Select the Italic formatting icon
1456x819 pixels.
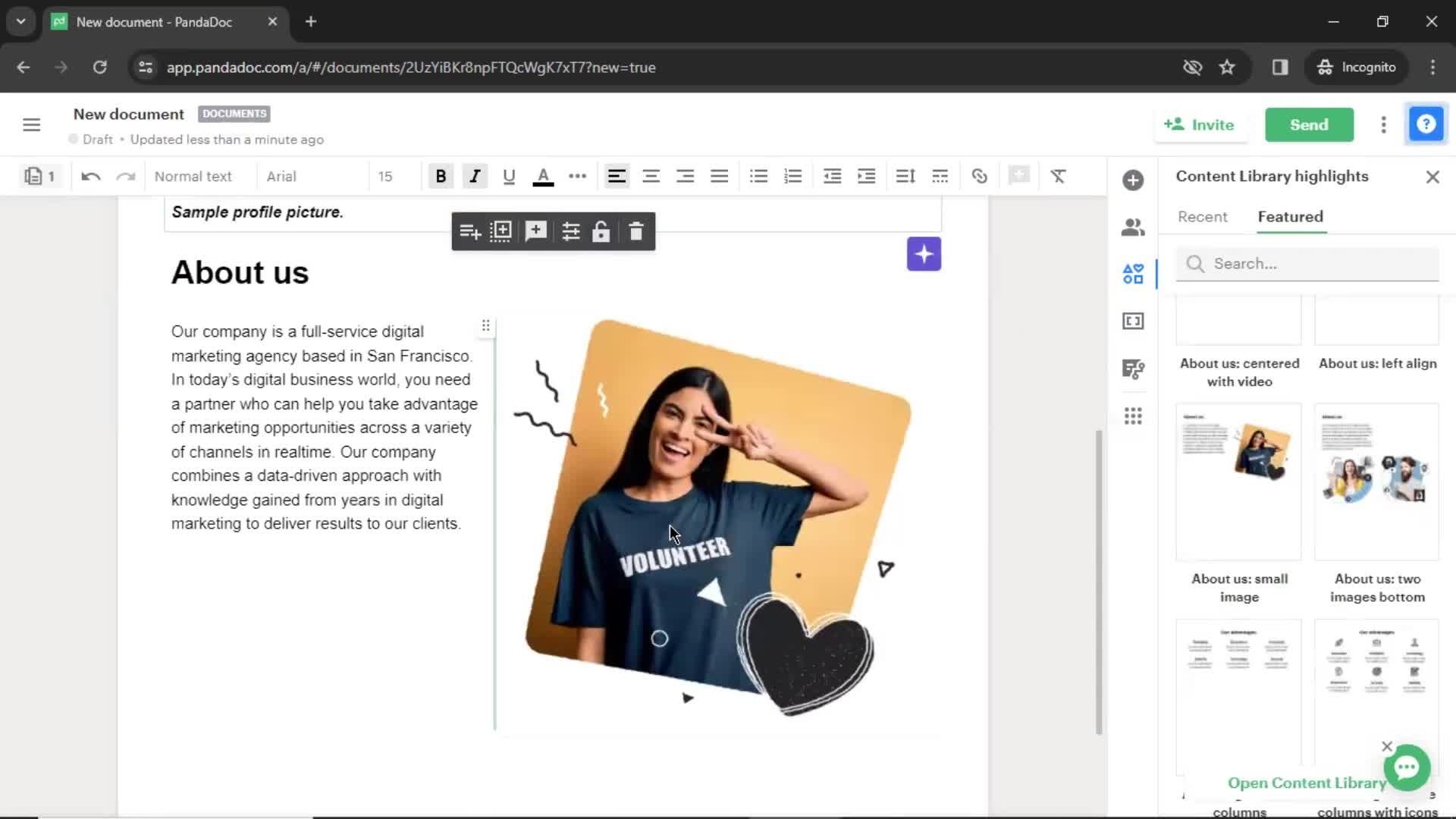[x=475, y=176]
